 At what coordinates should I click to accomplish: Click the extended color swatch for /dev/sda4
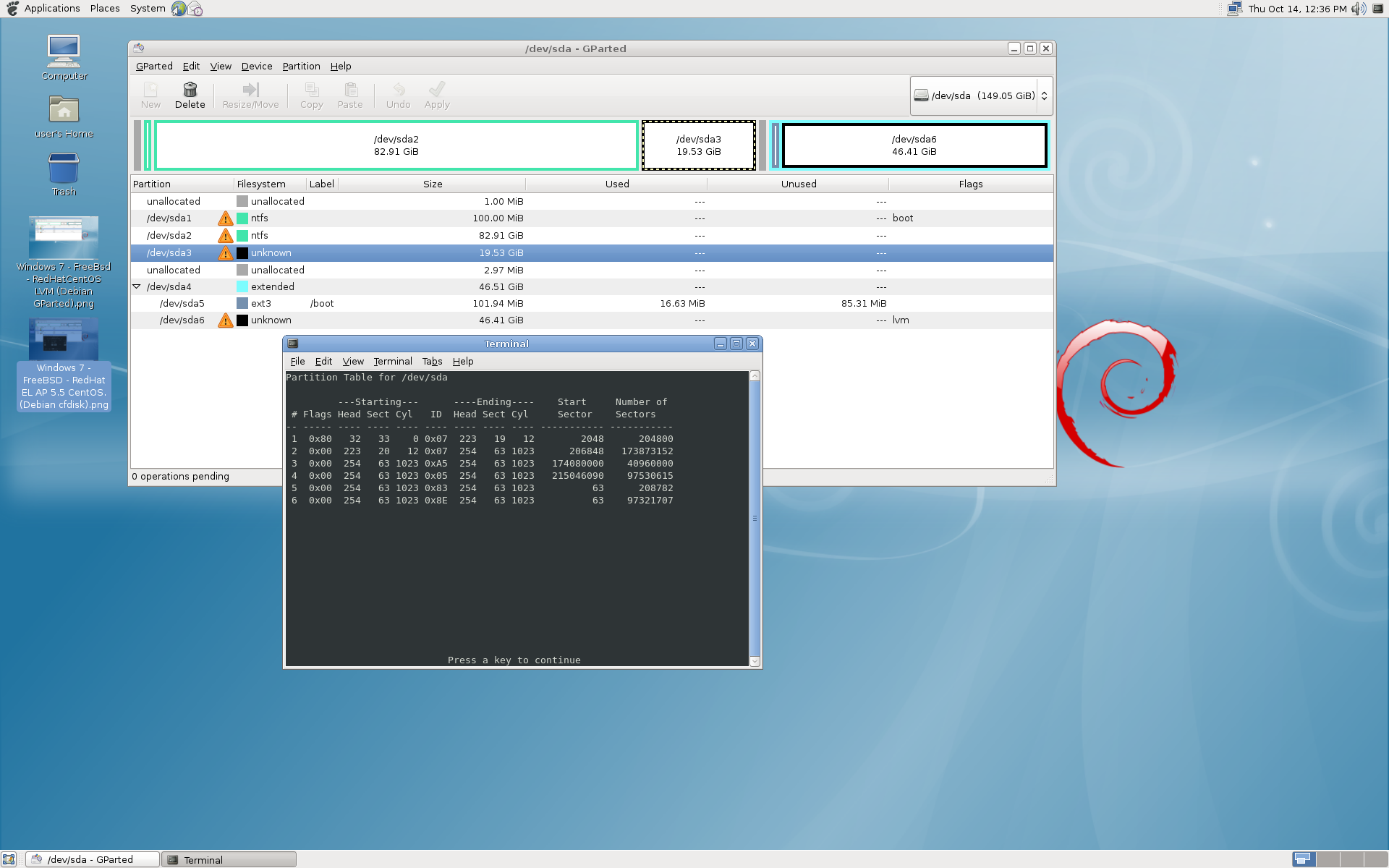[242, 287]
